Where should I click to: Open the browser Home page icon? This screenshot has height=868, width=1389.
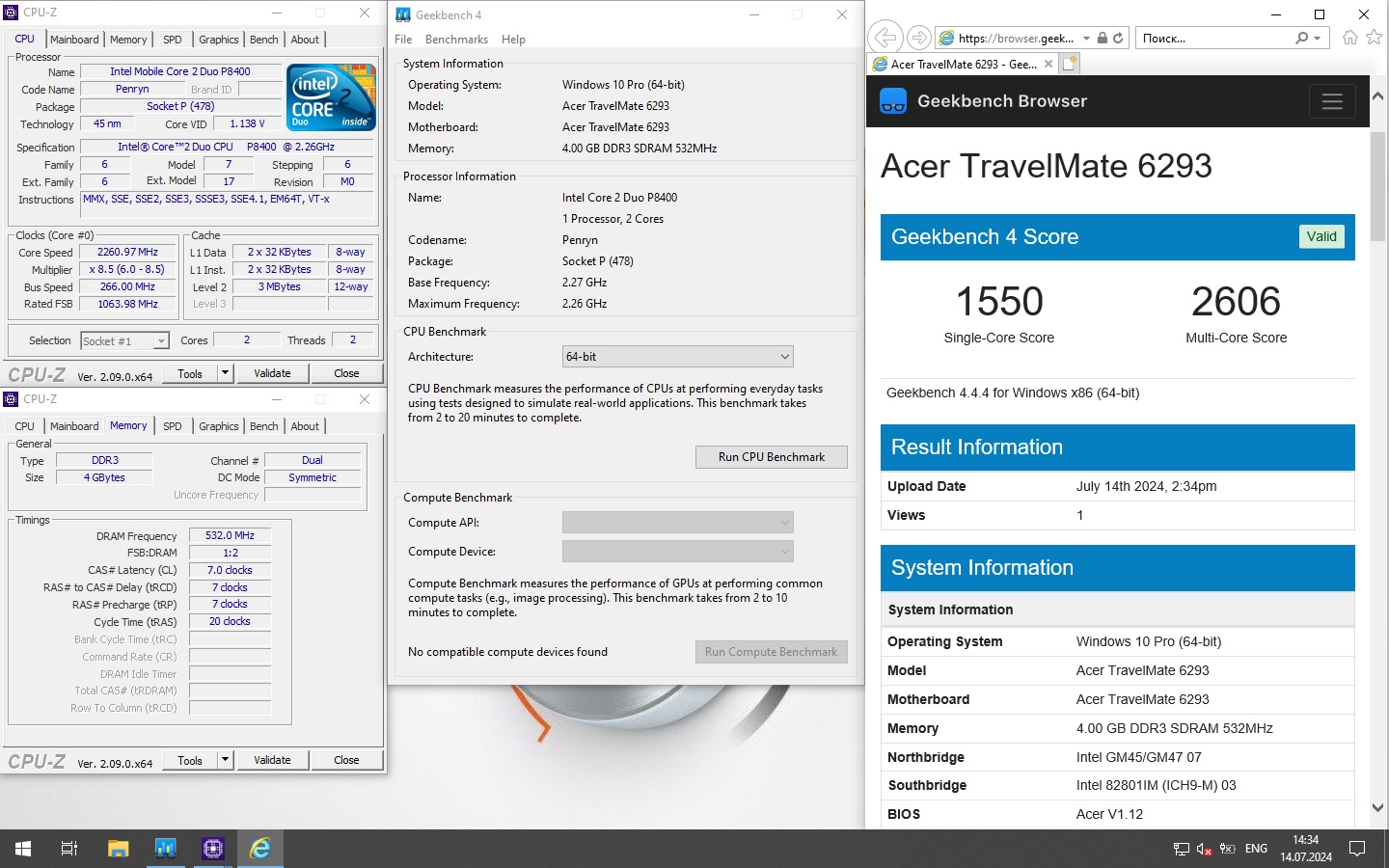[1350, 38]
